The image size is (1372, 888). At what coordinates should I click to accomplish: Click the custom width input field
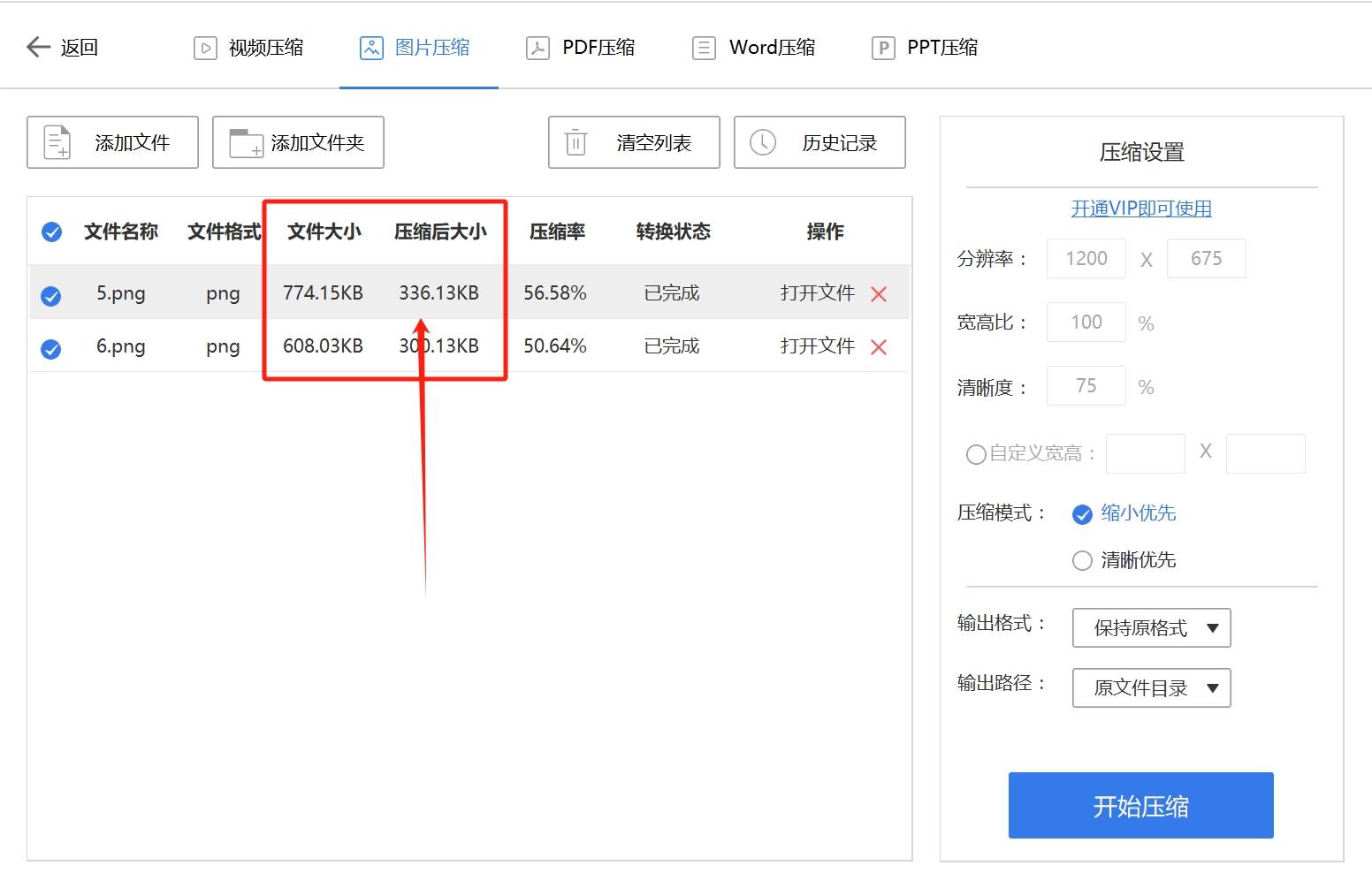click(1146, 453)
